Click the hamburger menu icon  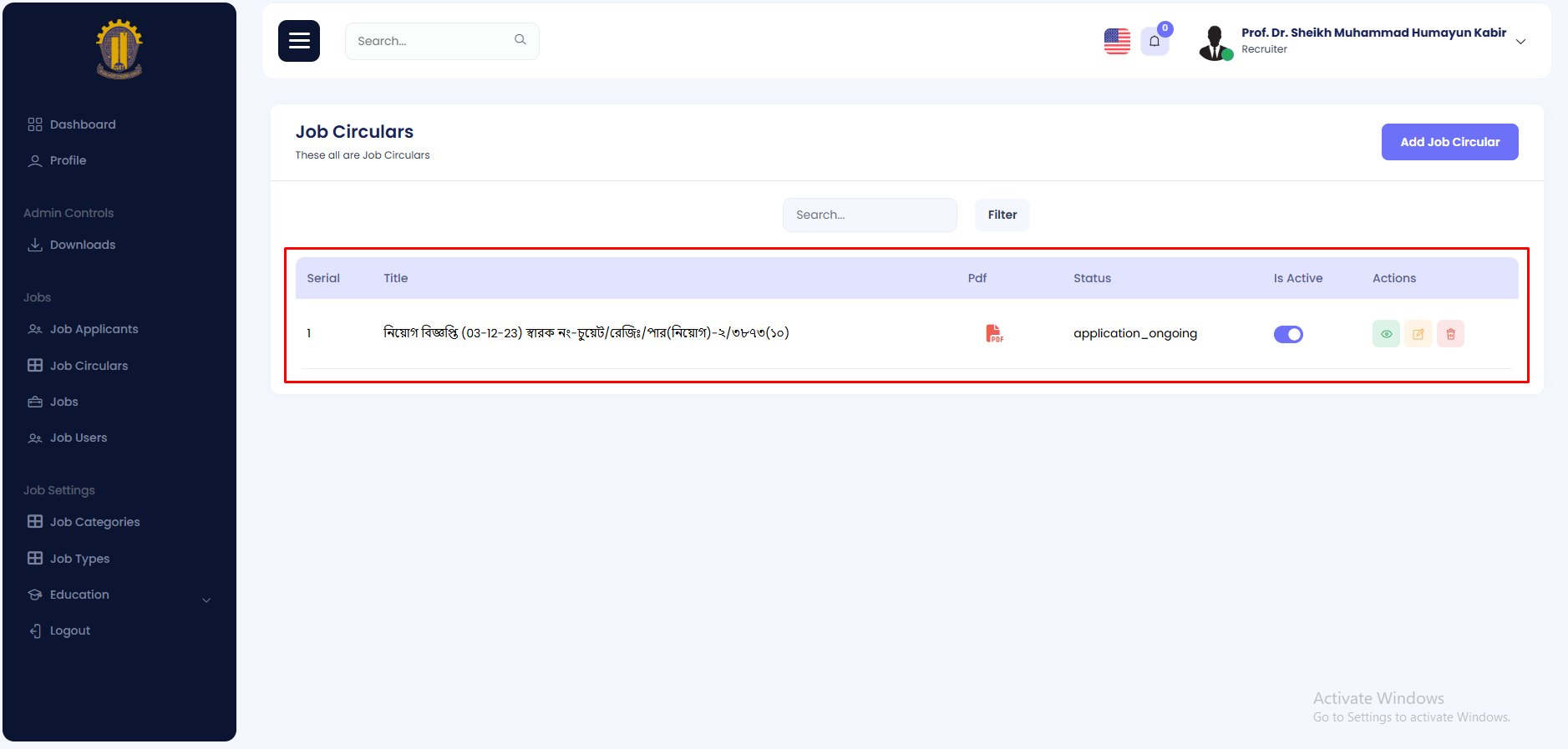click(298, 41)
